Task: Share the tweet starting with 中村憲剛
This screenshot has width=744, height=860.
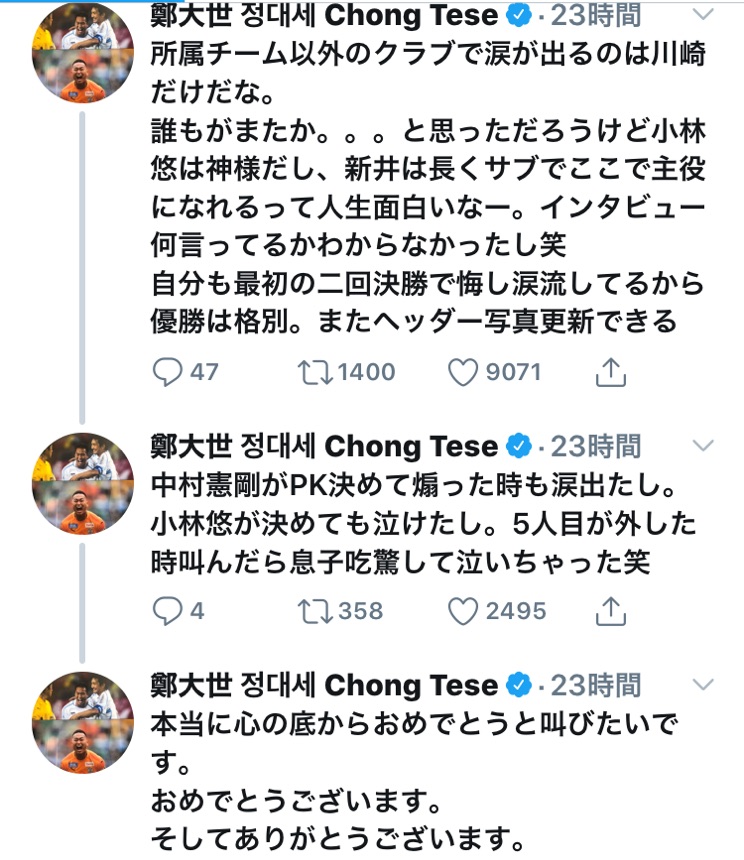Action: [x=610, y=610]
